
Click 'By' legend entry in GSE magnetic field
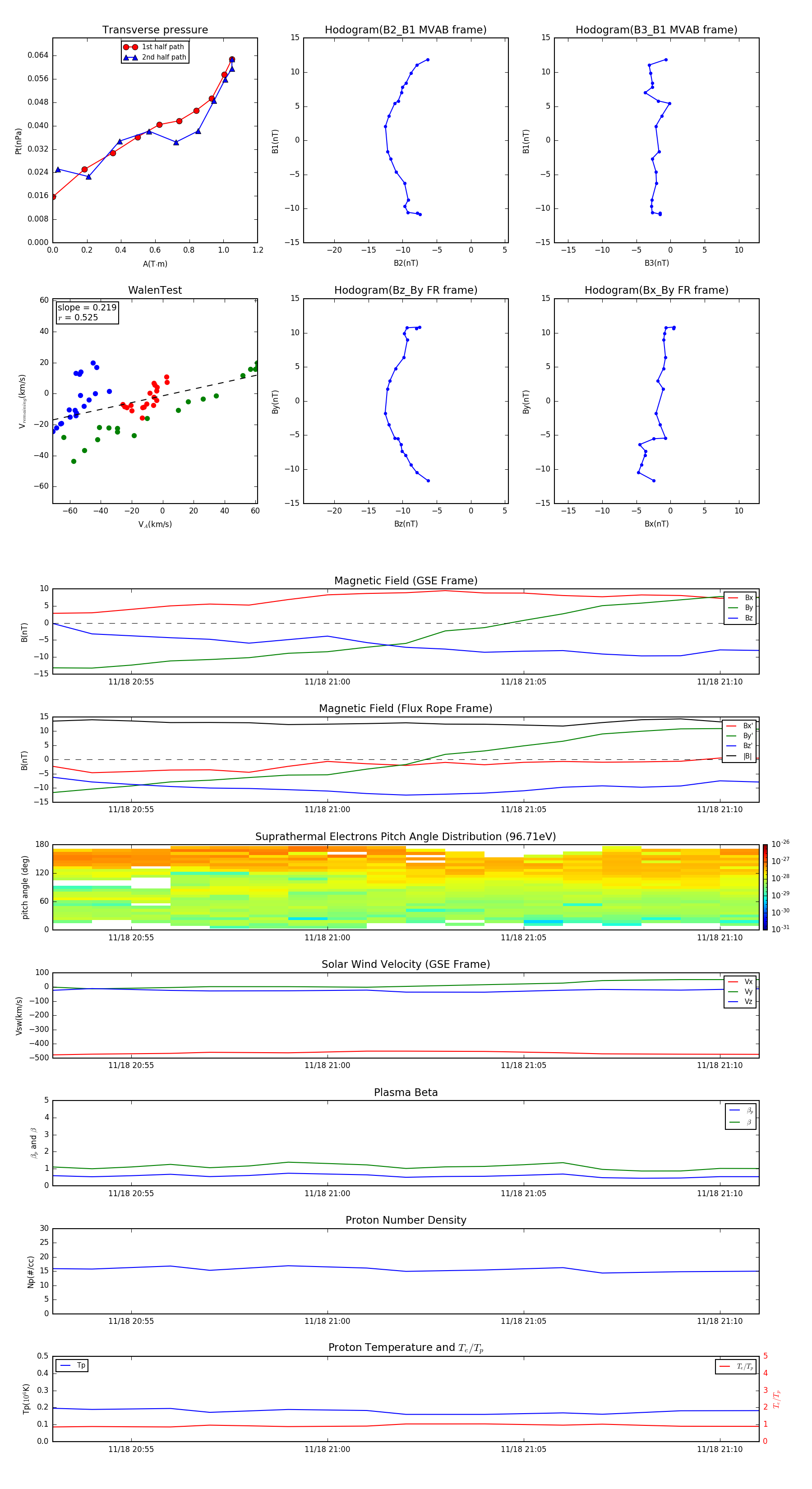pyautogui.click(x=740, y=607)
